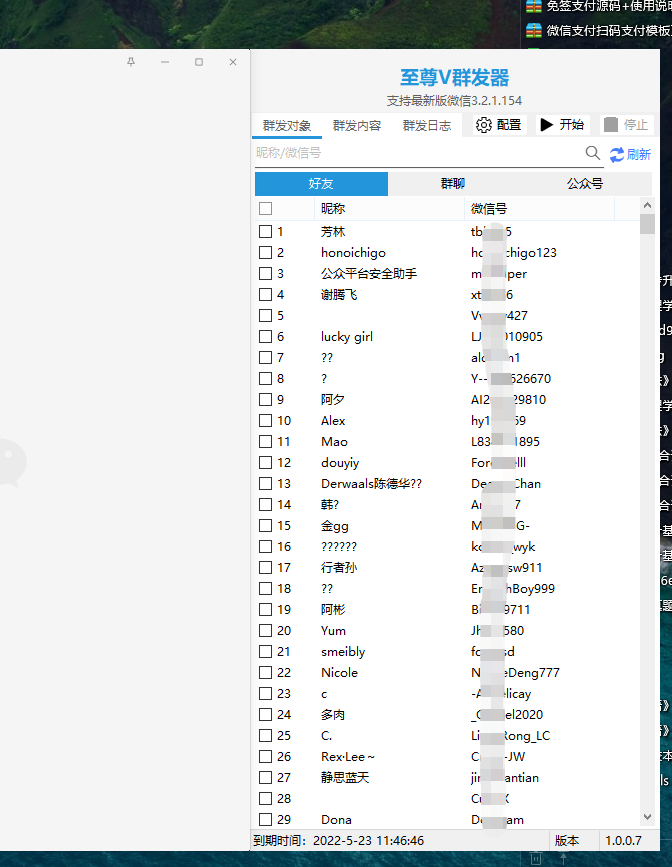This screenshot has width=672, height=867.
Task: Tick checkbox for 静思蓝天
Action: 265,778
